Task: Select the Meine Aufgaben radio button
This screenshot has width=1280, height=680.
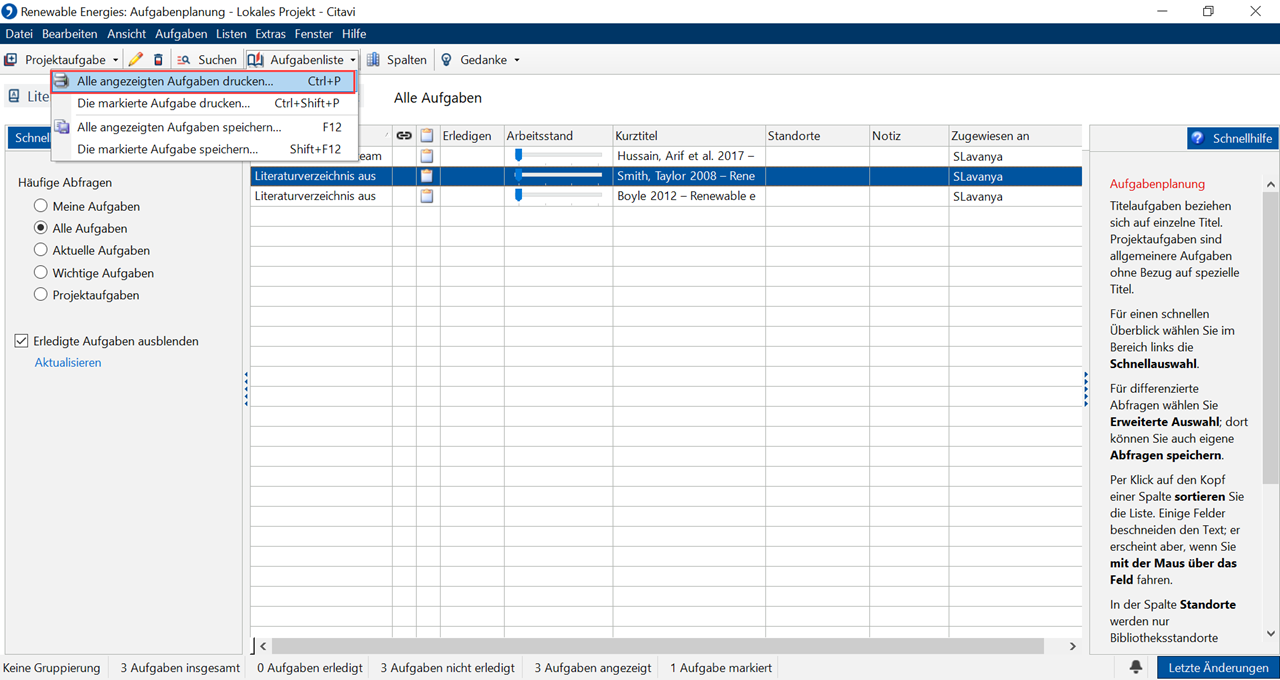Action: coord(41,206)
